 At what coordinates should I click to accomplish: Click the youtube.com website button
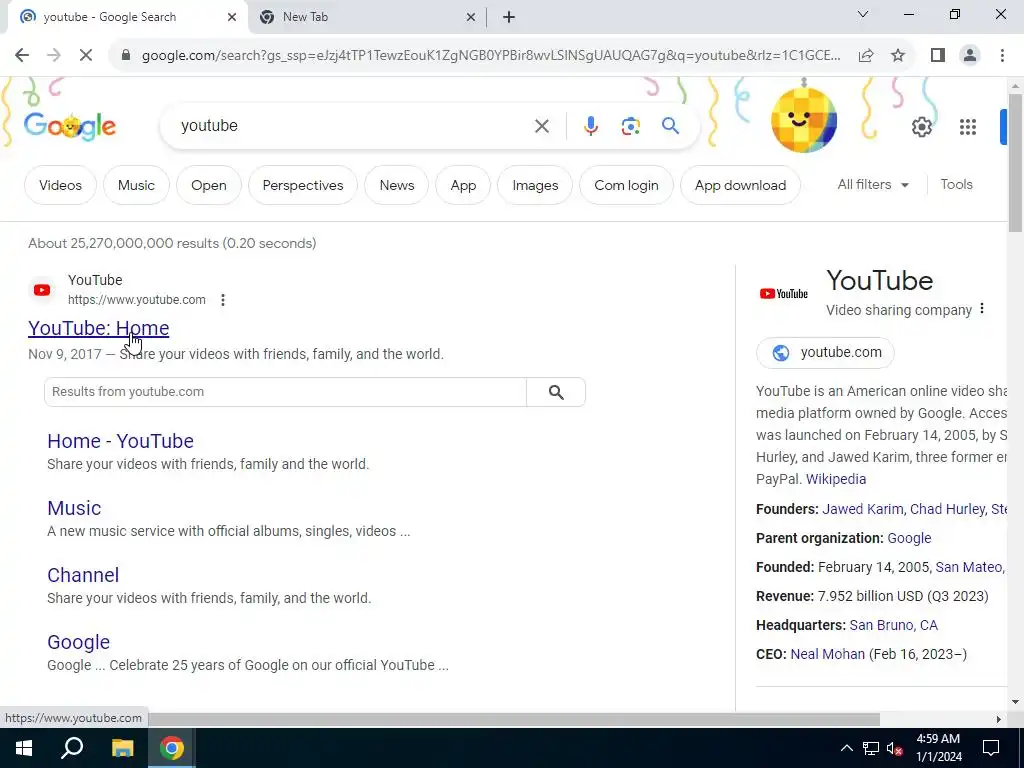(x=825, y=353)
